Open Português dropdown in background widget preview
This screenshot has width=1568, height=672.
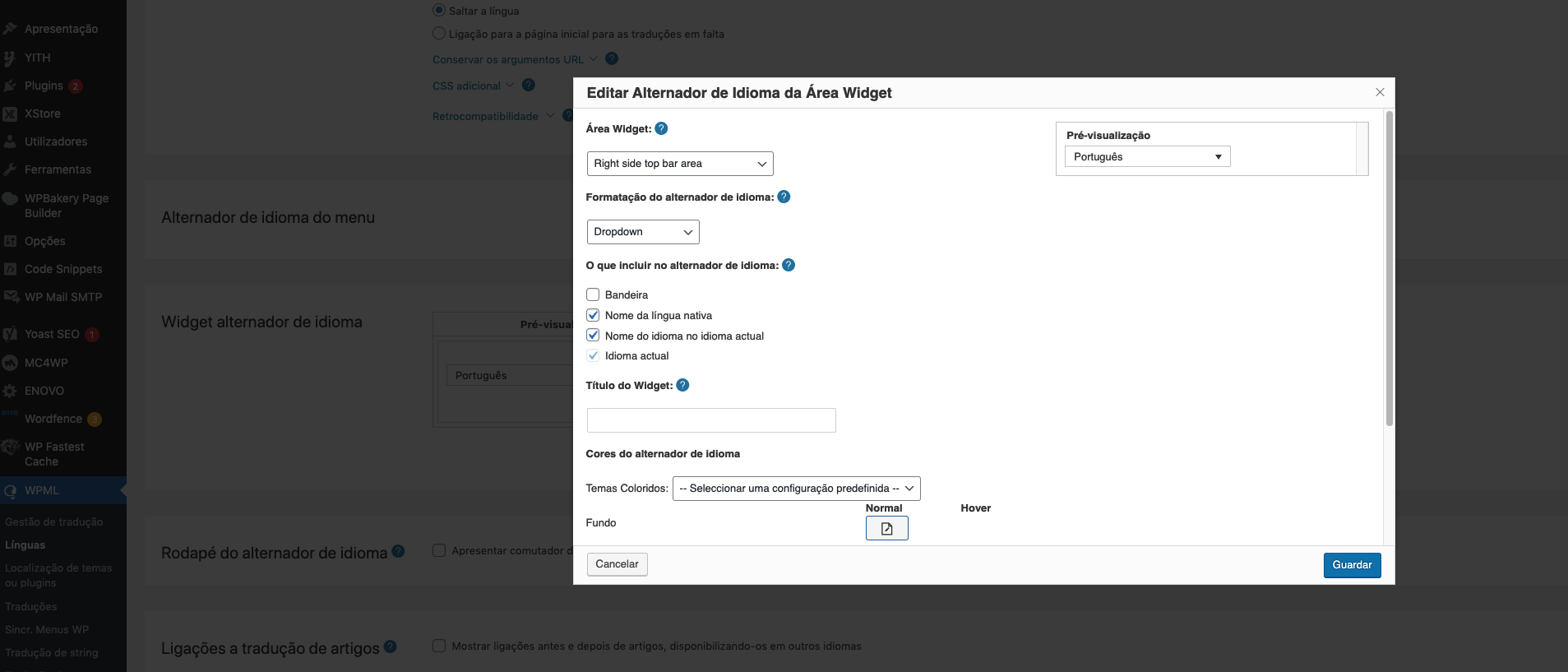[x=509, y=375]
